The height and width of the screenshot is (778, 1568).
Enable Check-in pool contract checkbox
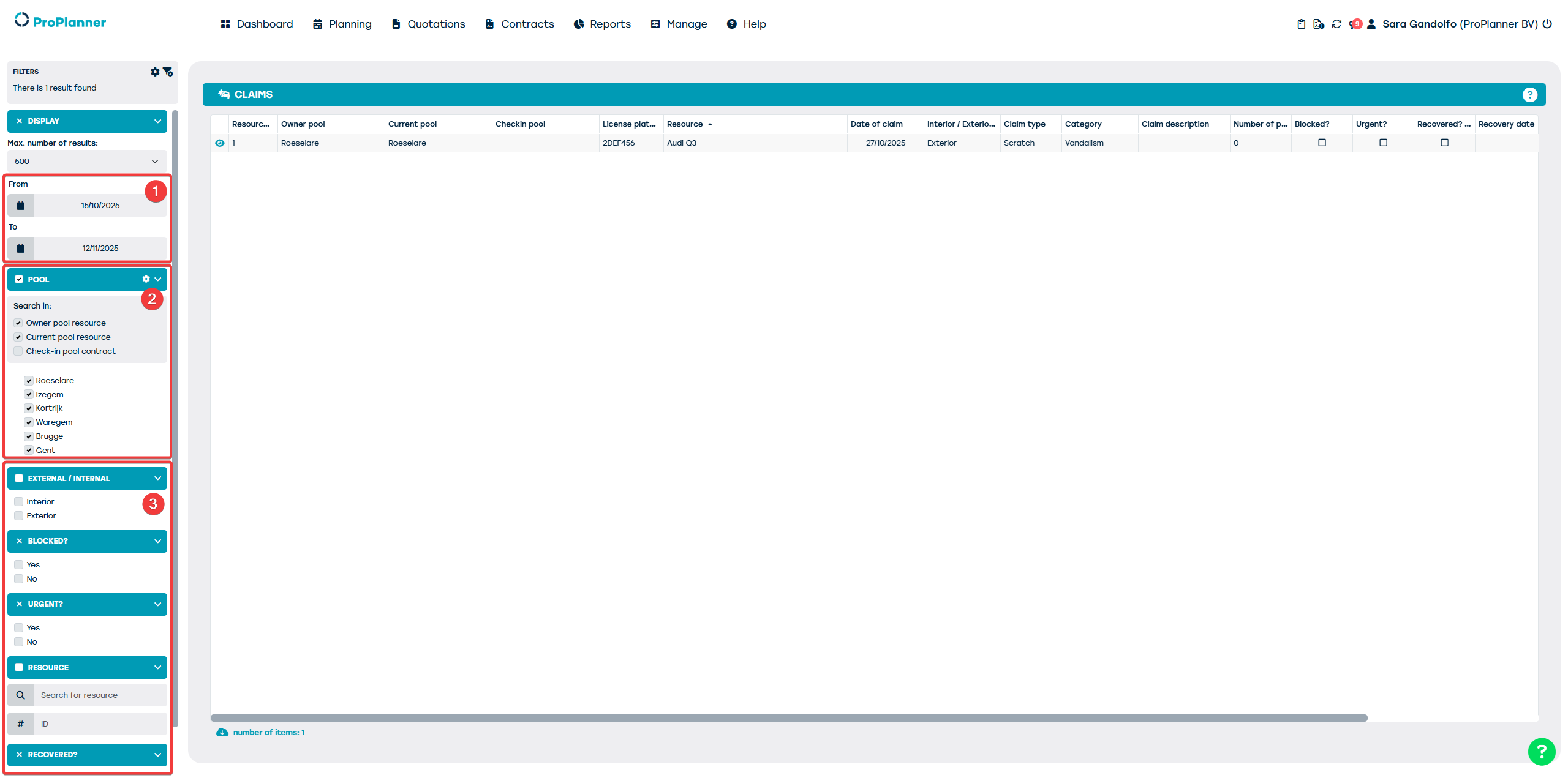tap(18, 351)
